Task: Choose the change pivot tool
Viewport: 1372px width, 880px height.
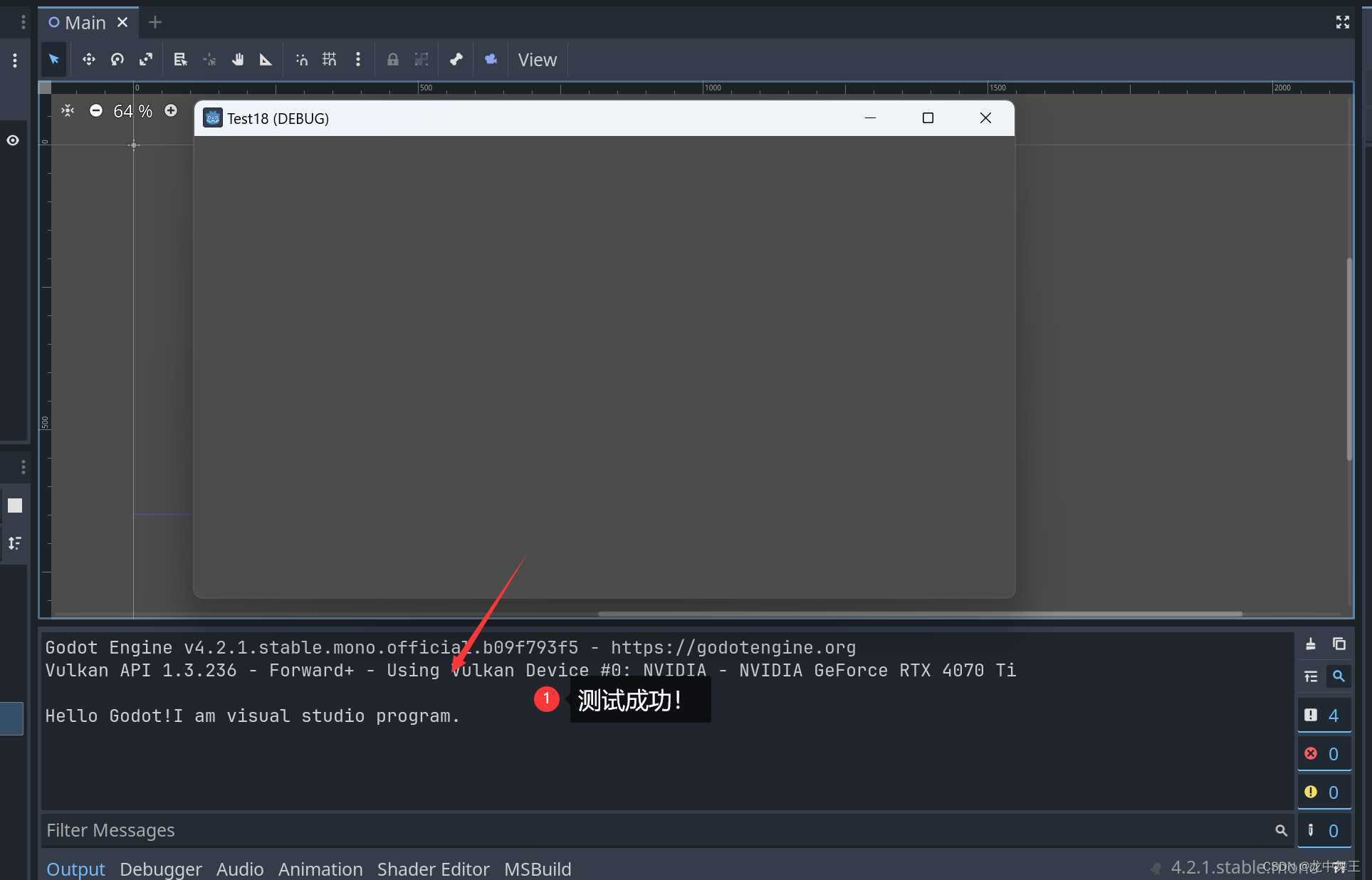Action: 209,60
